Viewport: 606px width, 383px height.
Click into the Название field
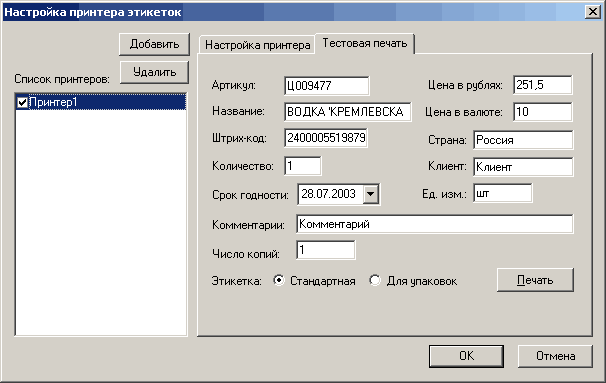click(x=347, y=112)
